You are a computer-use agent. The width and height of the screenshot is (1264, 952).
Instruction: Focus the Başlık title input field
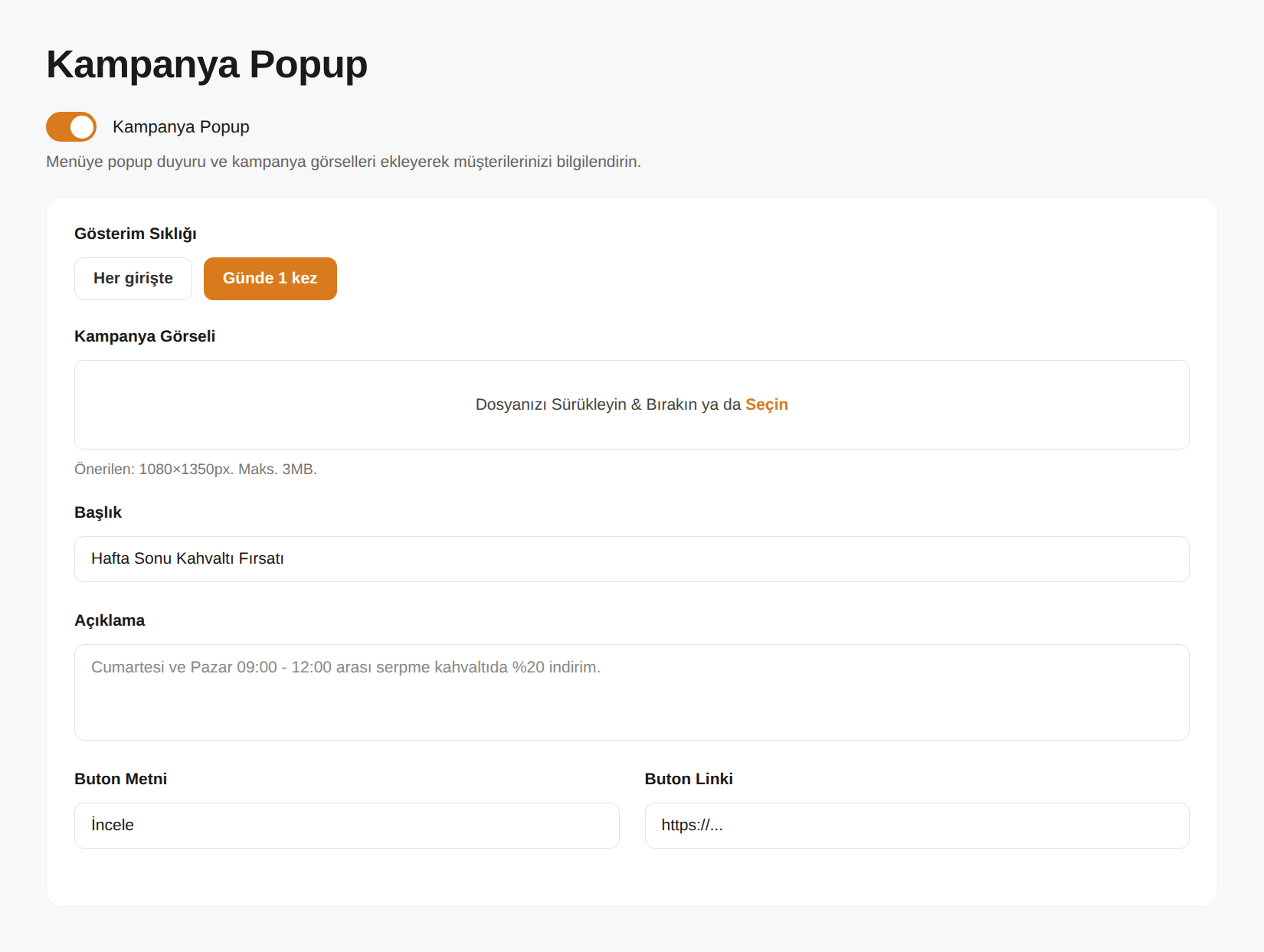(632, 559)
